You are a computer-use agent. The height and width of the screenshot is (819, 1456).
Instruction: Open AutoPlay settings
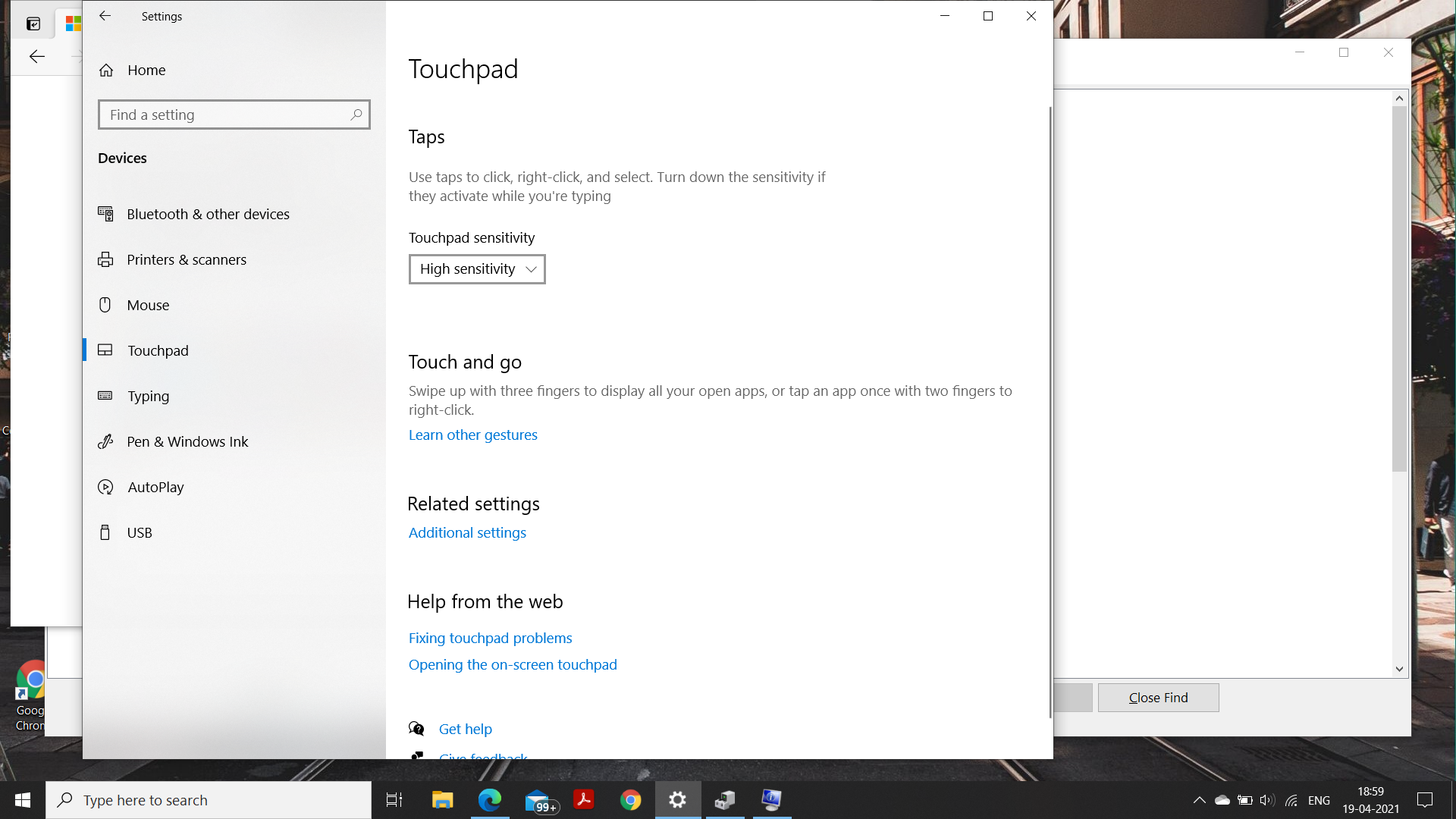click(155, 486)
